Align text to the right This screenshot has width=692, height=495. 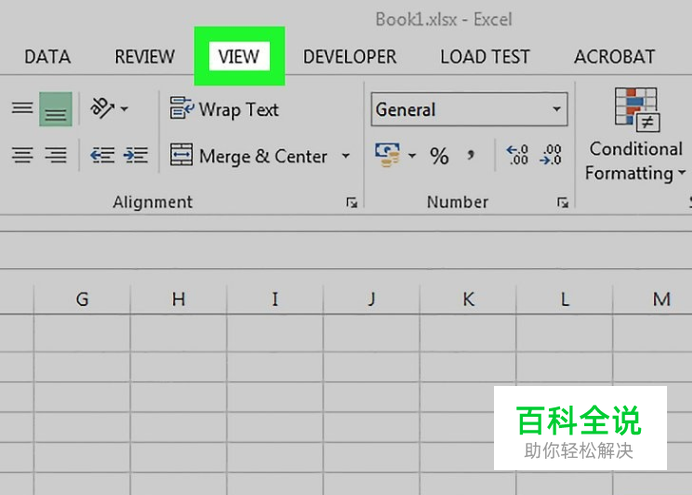coord(56,155)
